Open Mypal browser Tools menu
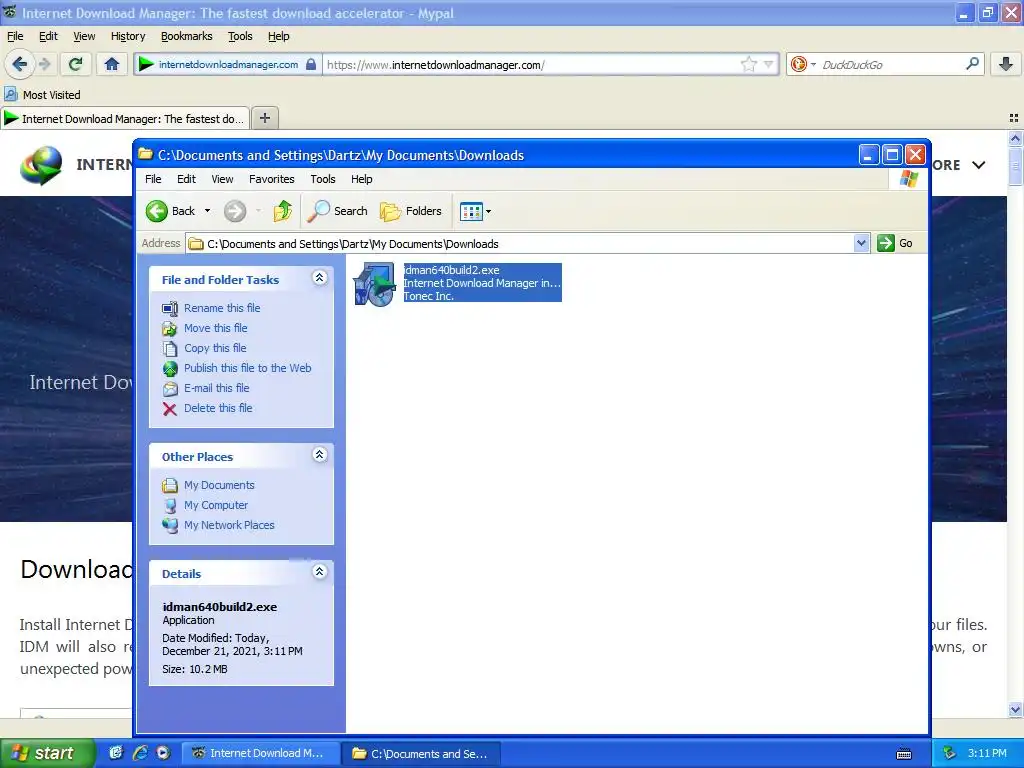 pyautogui.click(x=240, y=36)
